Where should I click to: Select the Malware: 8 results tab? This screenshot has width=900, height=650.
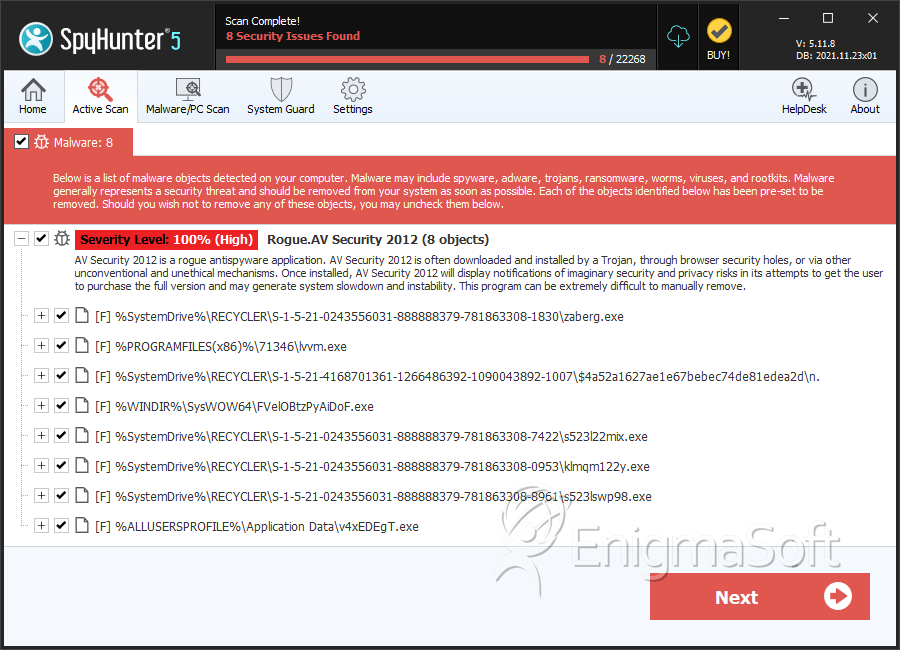pyautogui.click(x=68, y=142)
